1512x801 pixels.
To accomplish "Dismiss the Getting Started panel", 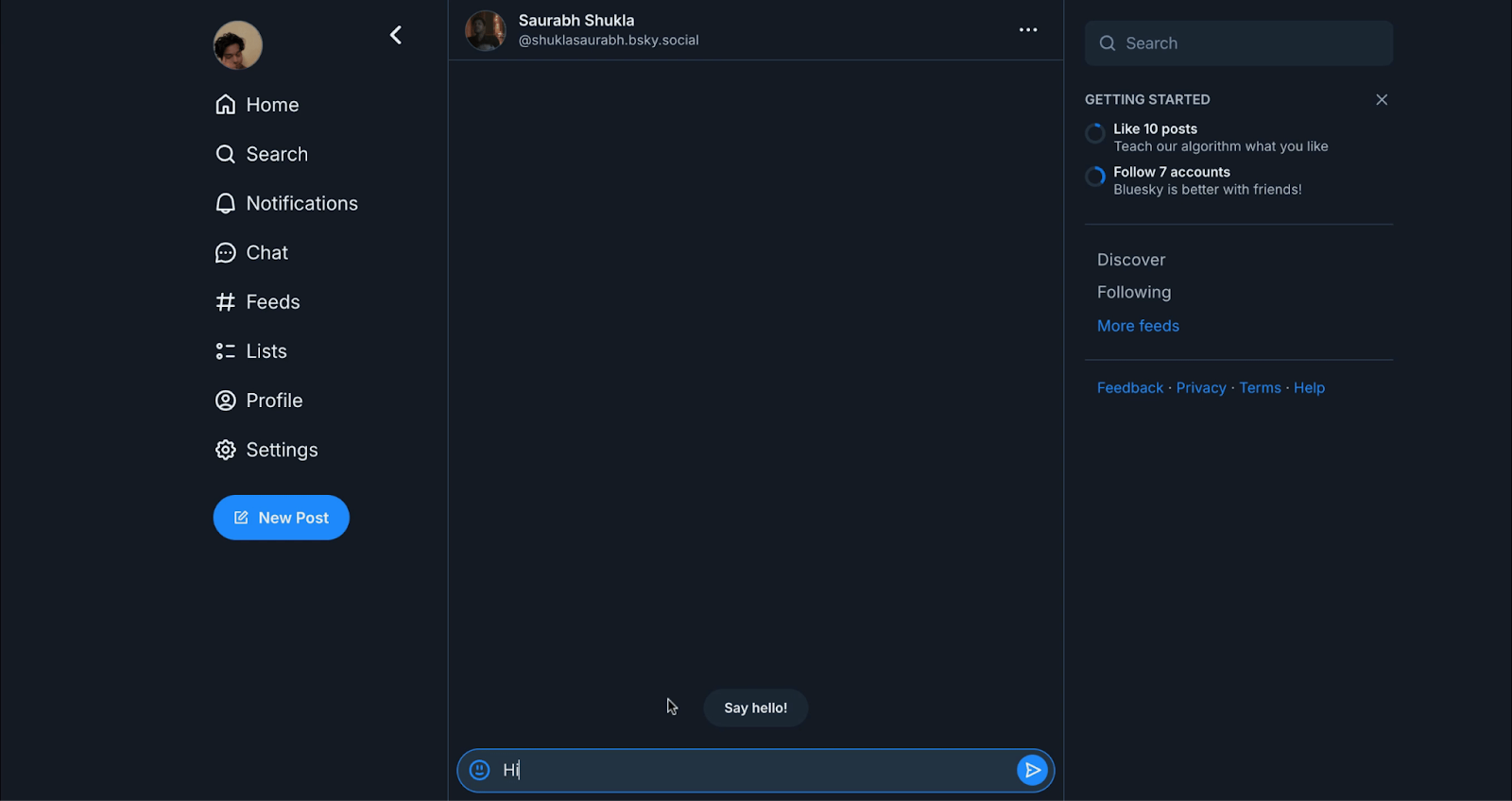I will coord(1382,99).
